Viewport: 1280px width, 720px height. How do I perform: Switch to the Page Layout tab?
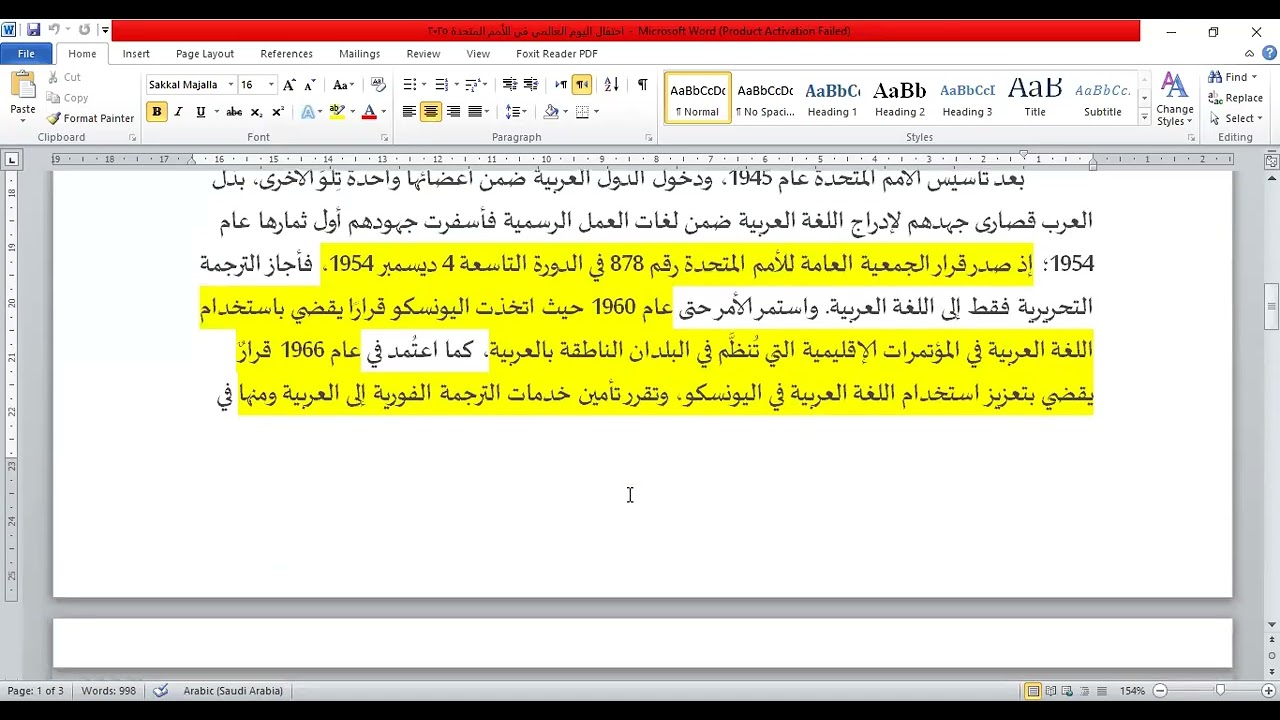[x=205, y=54]
